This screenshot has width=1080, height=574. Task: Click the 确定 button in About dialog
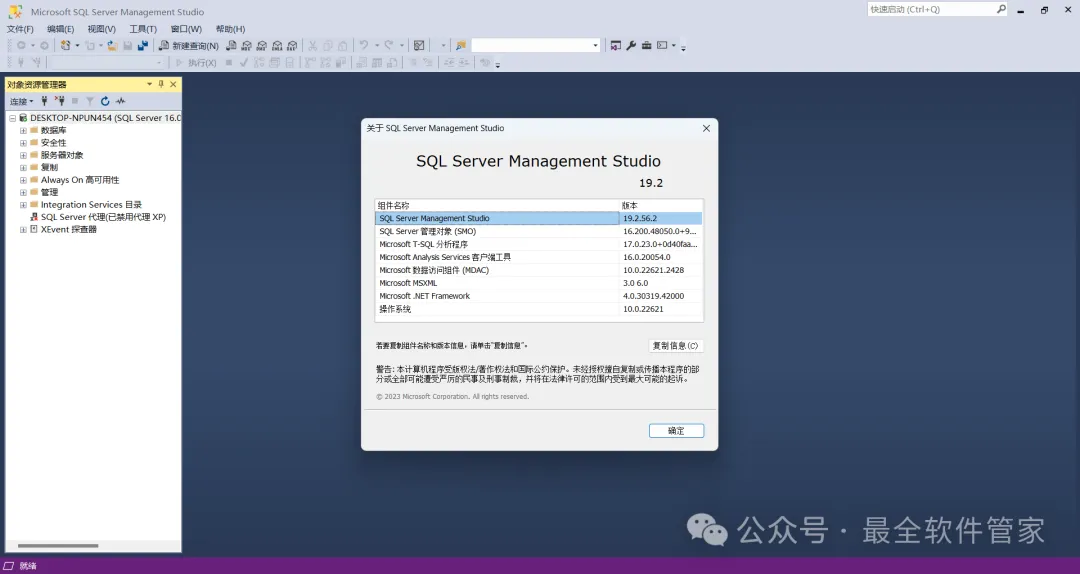click(x=676, y=431)
